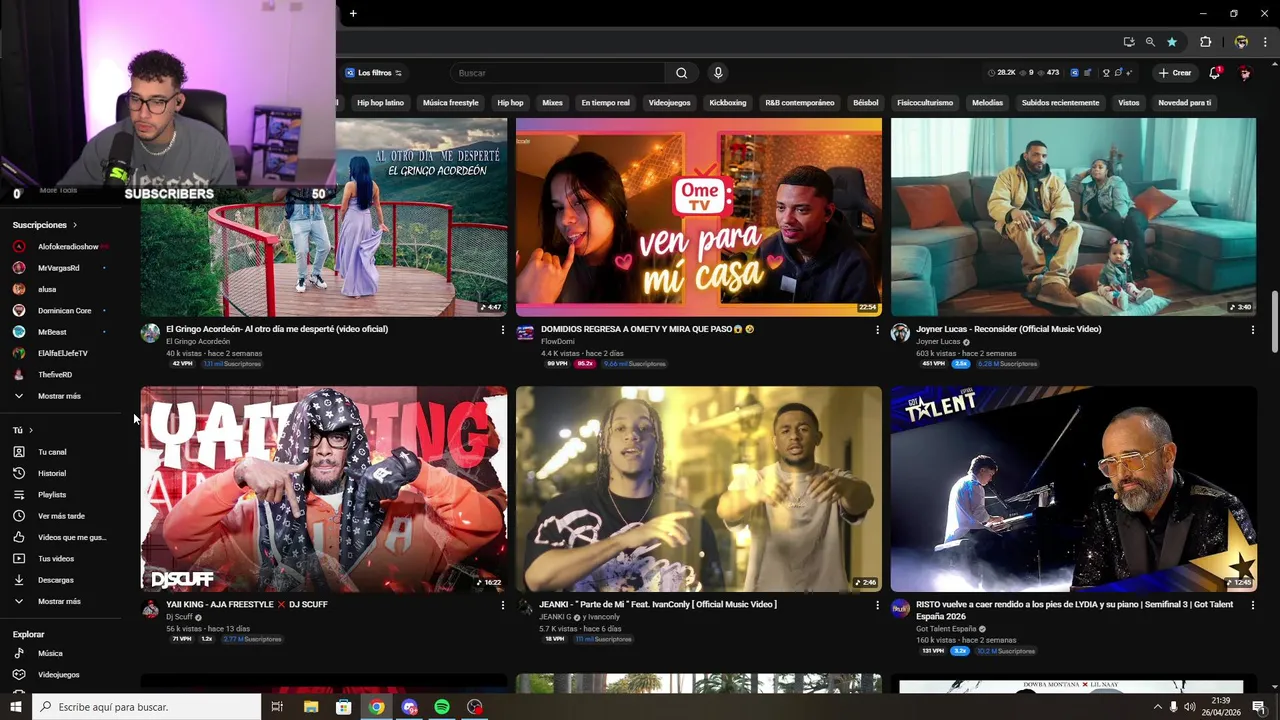Open ElAlfaElJefeTV subscription
1280x720 pixels.
[x=60, y=353]
